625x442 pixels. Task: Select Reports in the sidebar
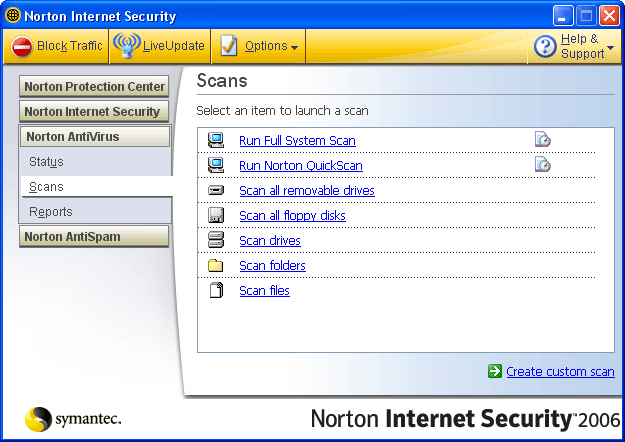tap(51, 212)
